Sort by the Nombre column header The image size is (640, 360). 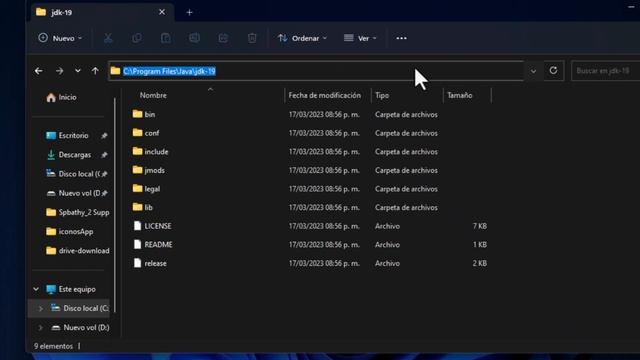pyautogui.click(x=153, y=95)
